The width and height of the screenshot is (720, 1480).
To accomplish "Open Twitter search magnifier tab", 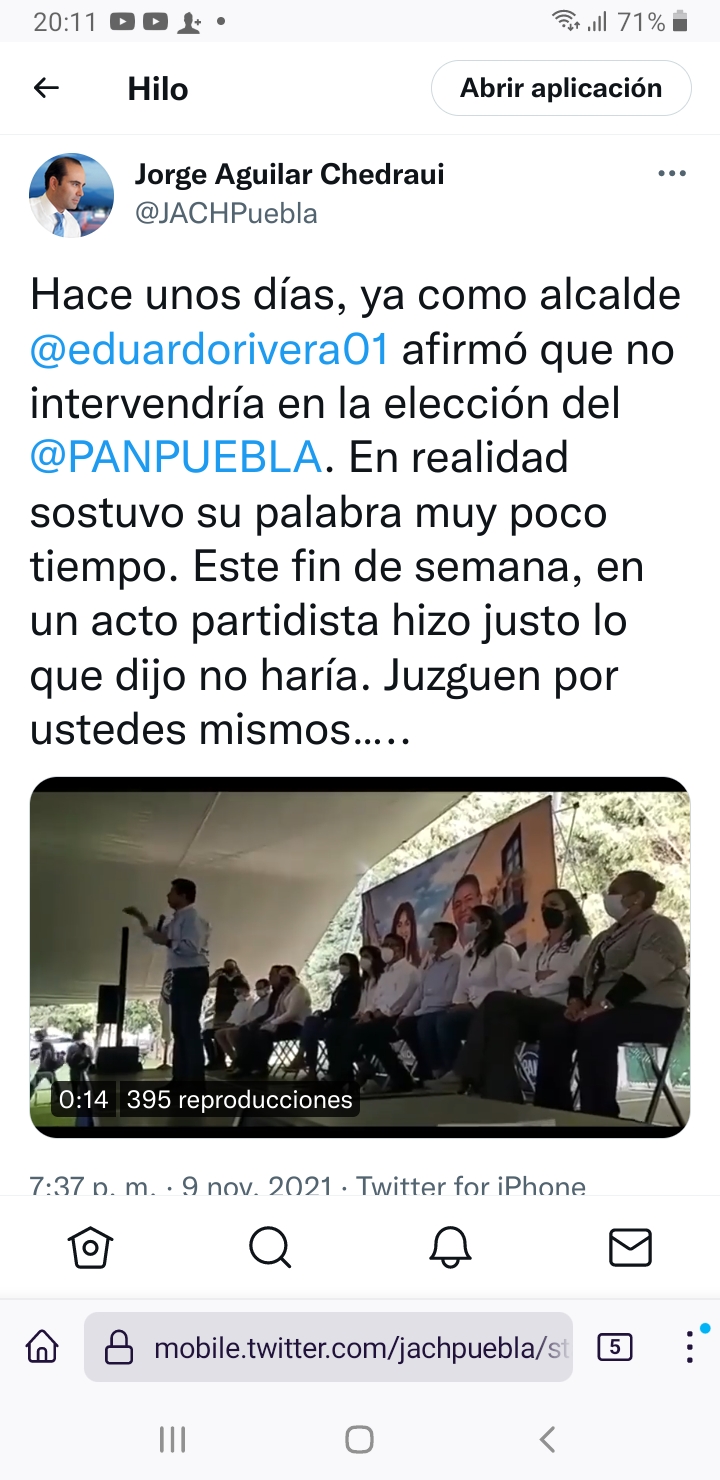I will (270, 1247).
